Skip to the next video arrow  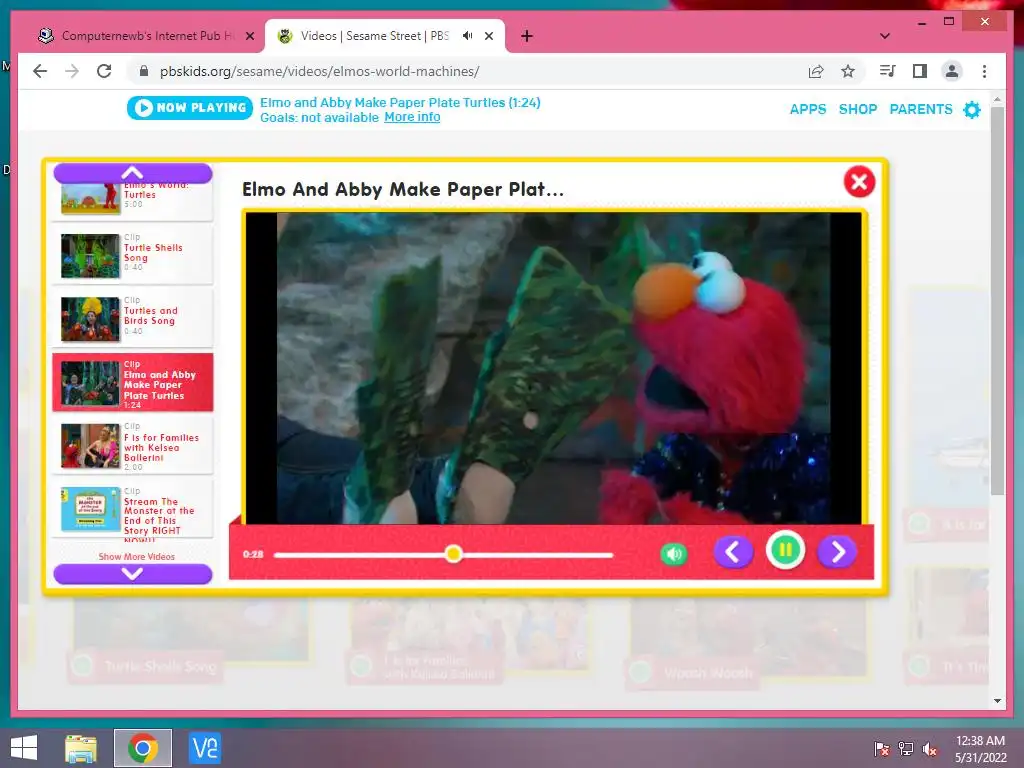pyautogui.click(x=837, y=552)
